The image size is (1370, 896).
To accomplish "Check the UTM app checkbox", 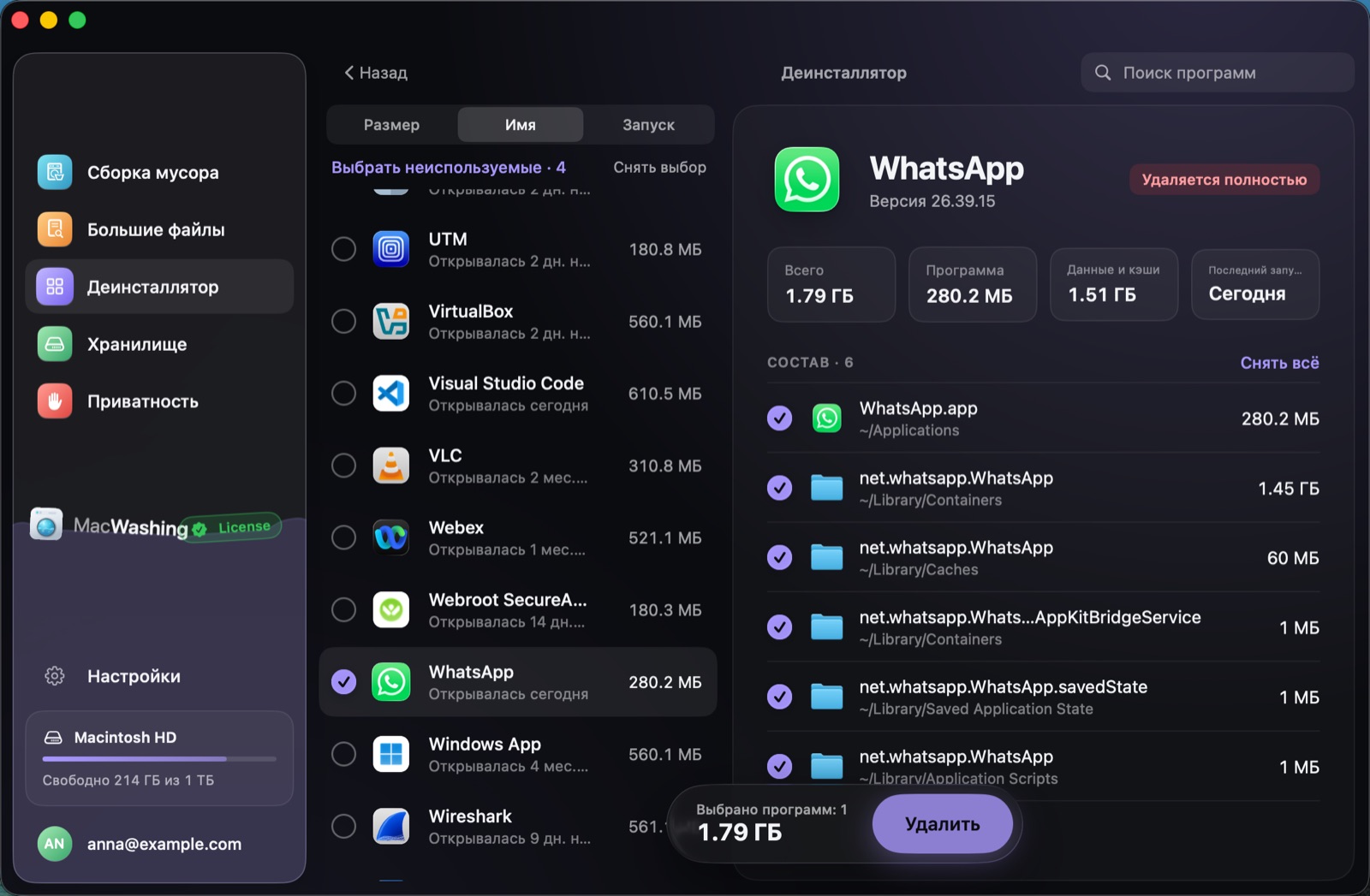I will [343, 249].
